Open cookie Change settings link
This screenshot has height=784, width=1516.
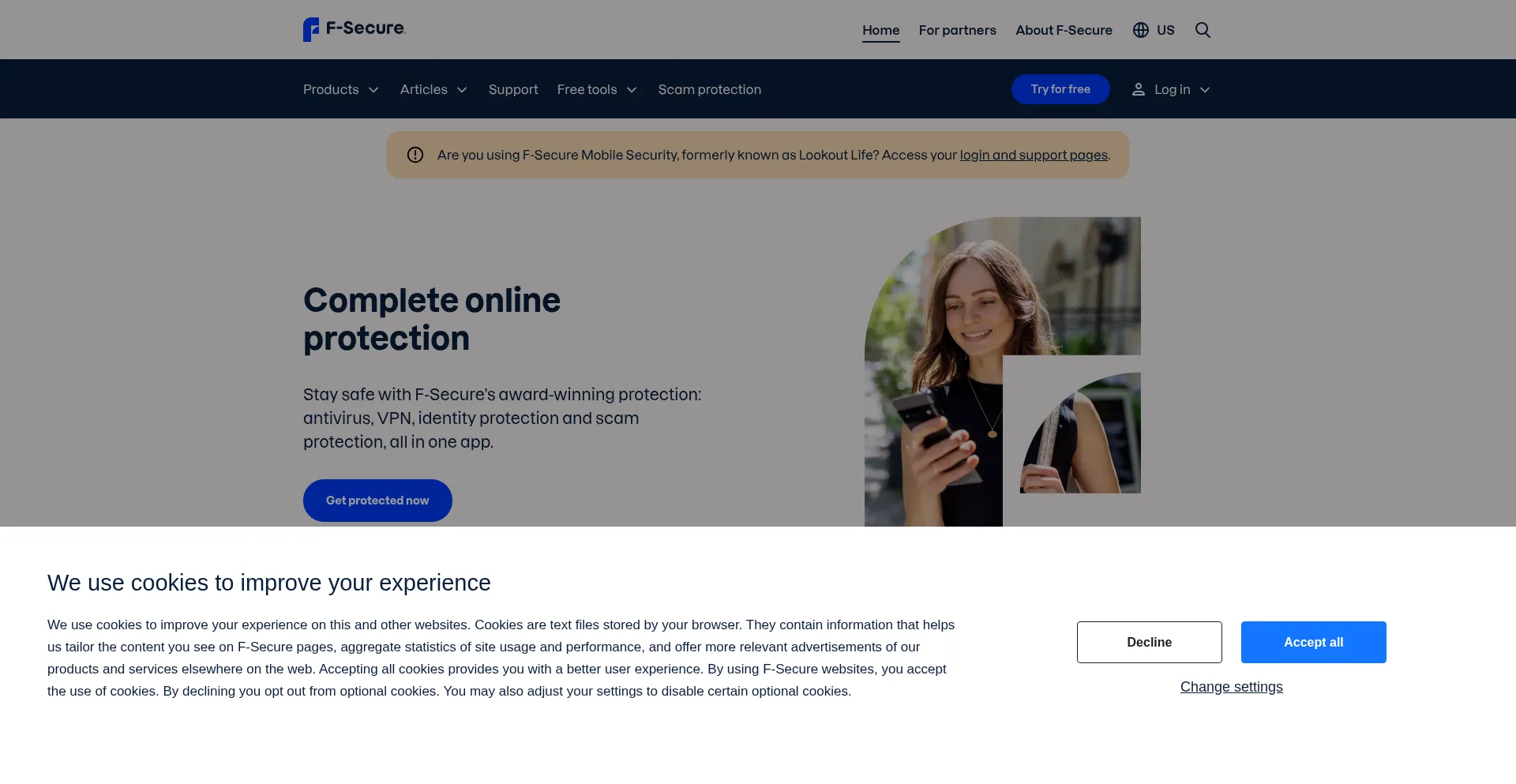[1231, 687]
